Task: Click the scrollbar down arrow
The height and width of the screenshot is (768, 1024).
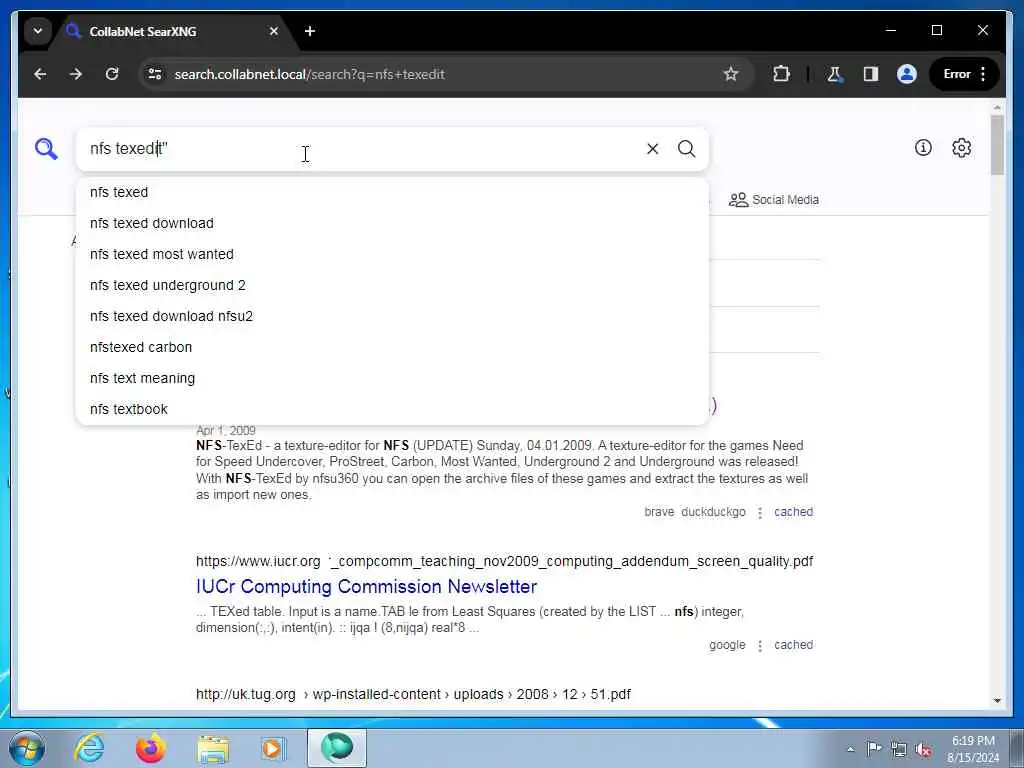Action: 997,701
